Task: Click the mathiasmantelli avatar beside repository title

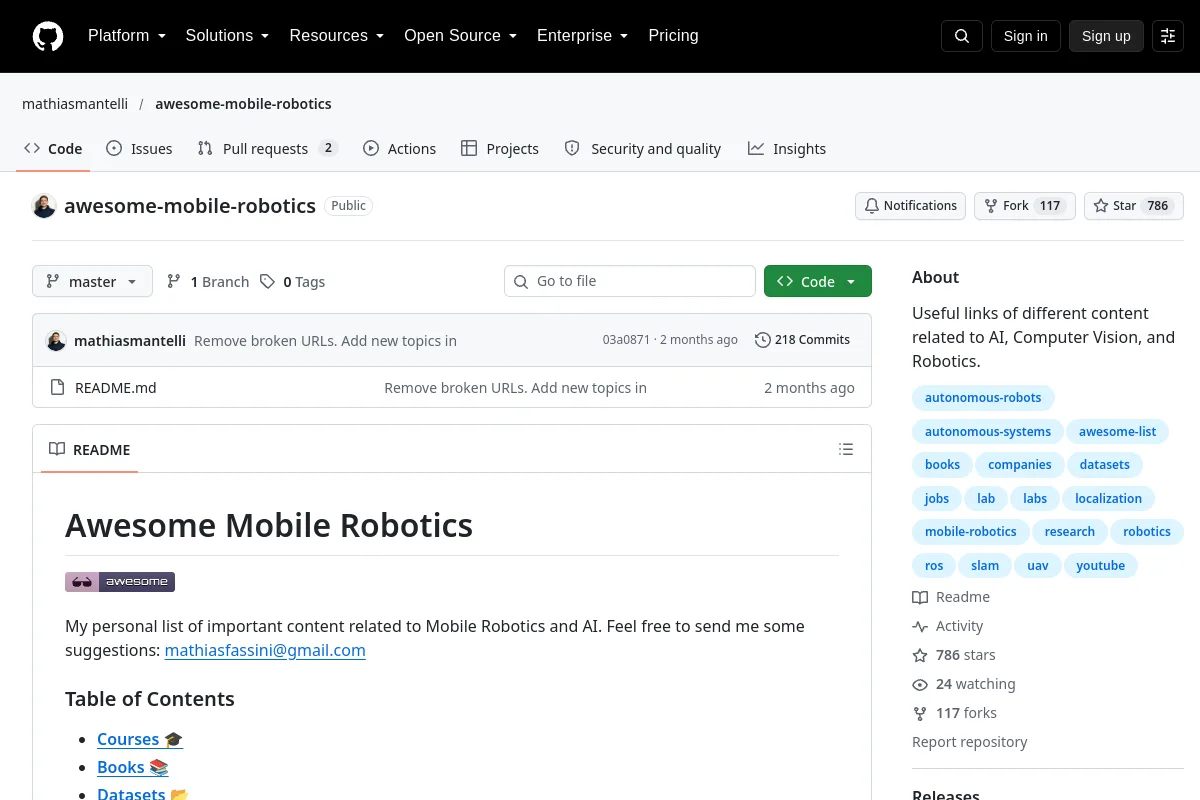Action: (44, 206)
